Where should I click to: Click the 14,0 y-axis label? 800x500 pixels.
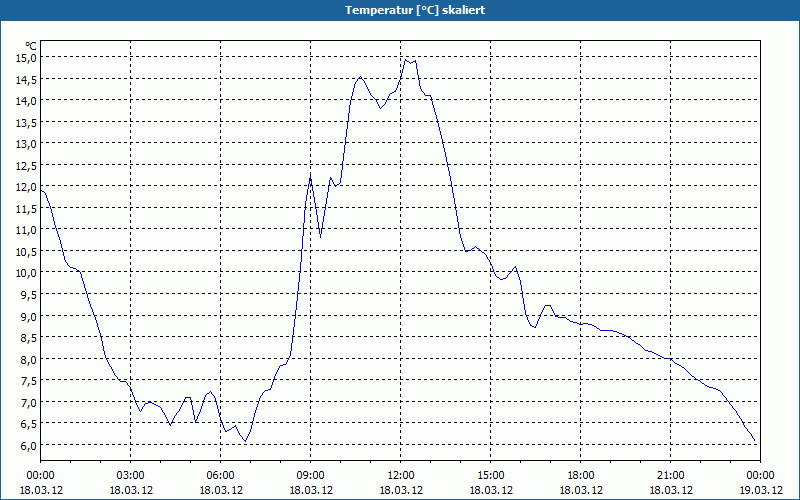point(27,101)
